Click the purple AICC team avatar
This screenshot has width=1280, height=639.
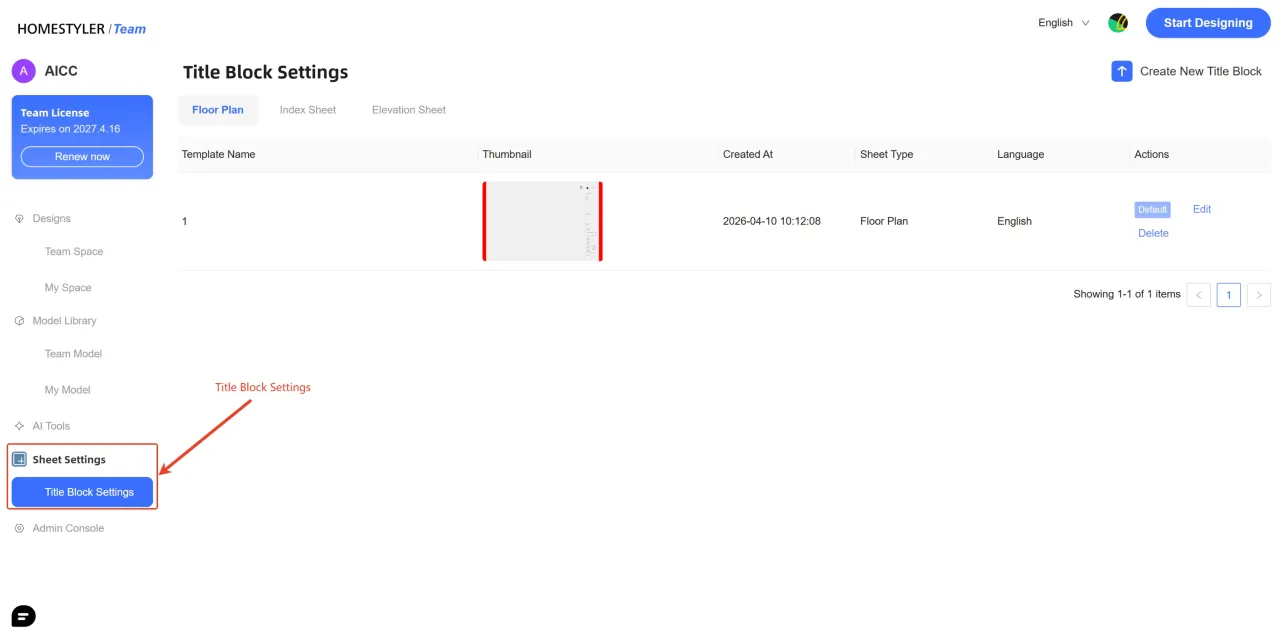click(24, 71)
